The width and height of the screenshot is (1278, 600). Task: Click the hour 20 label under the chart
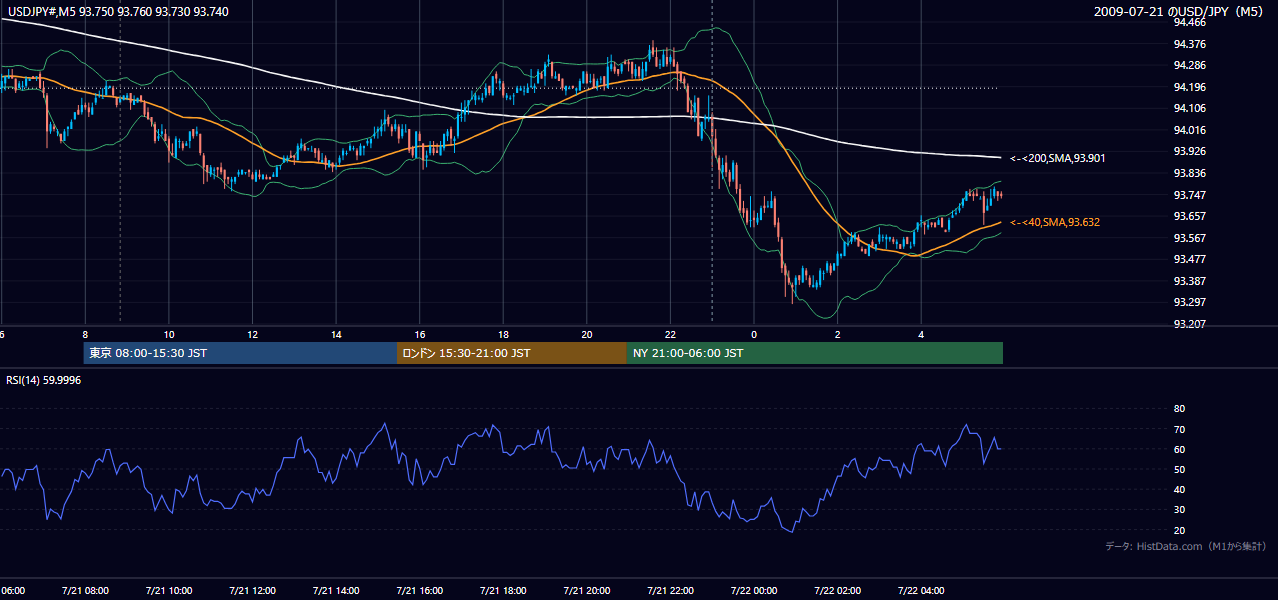[587, 334]
